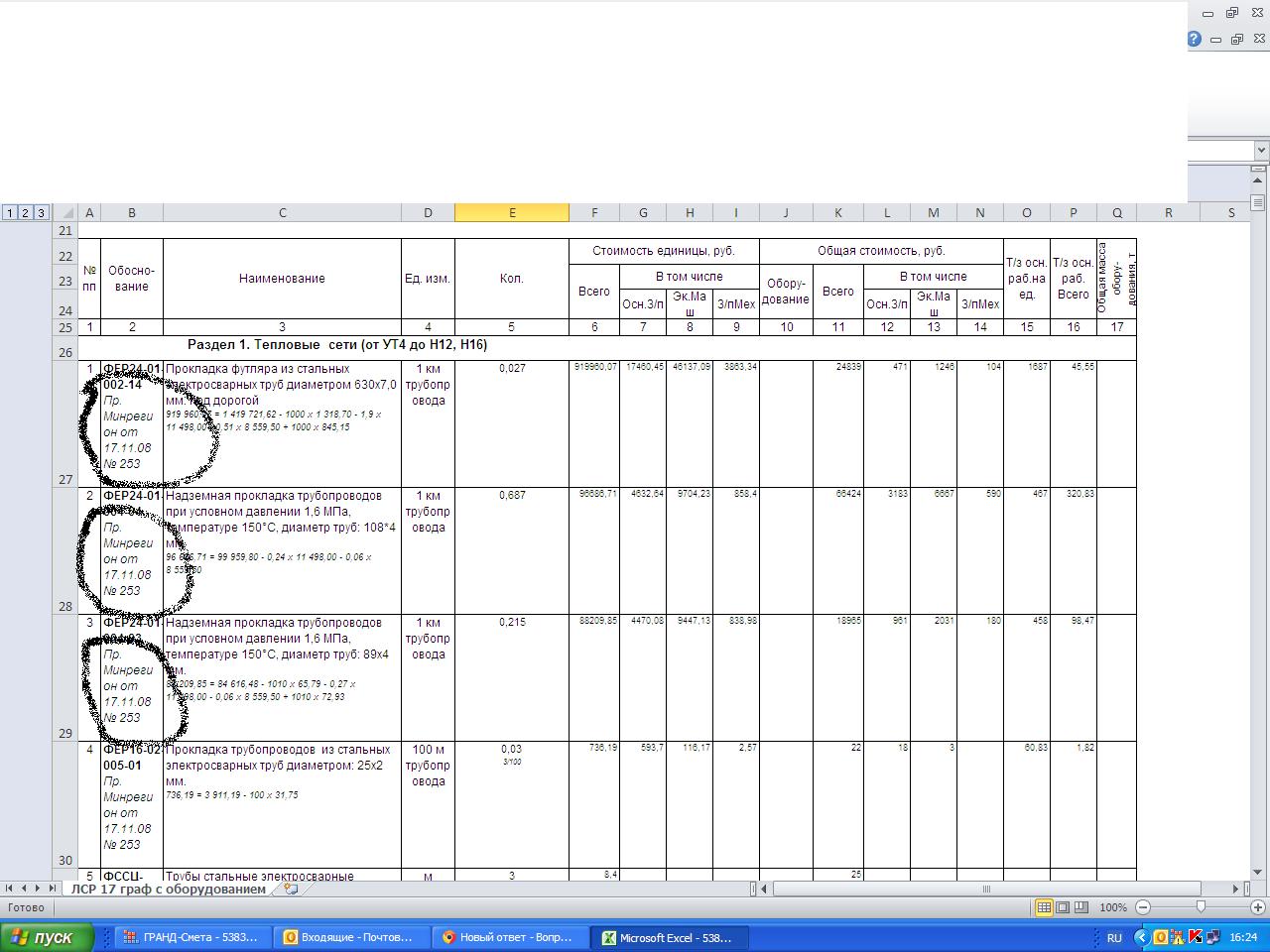Click the Kaspersky icon in system tray
The height and width of the screenshot is (952, 1270).
1196,937
